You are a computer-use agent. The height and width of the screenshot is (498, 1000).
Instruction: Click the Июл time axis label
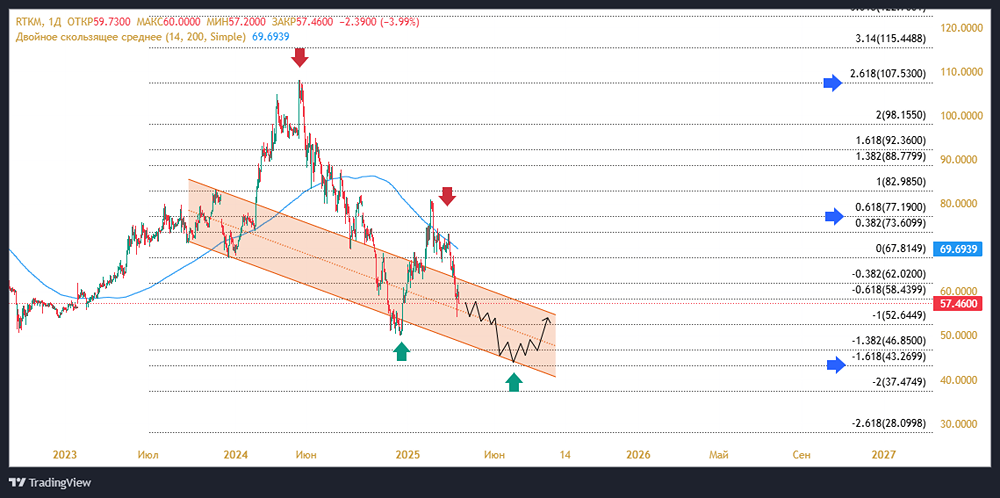coord(148,455)
